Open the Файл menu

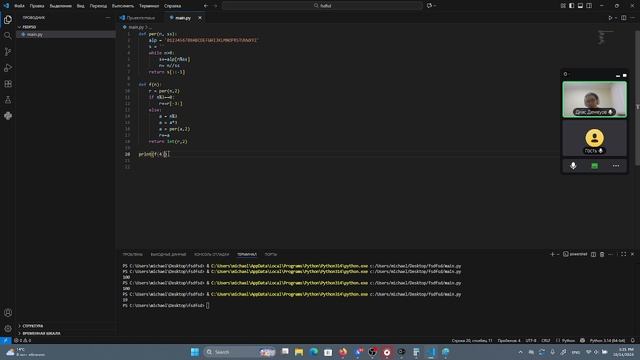(19, 6)
